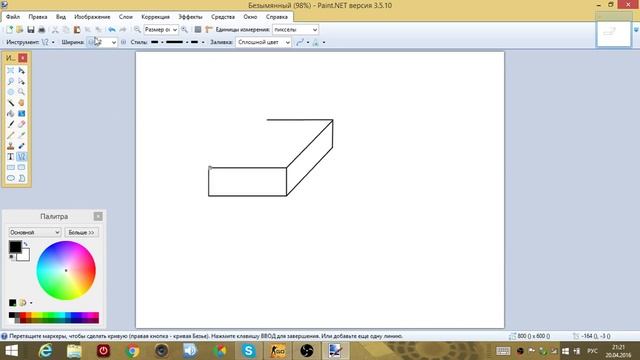The image size is (640, 360).
Task: Select the Rectangle shape tool
Action: coord(11,167)
